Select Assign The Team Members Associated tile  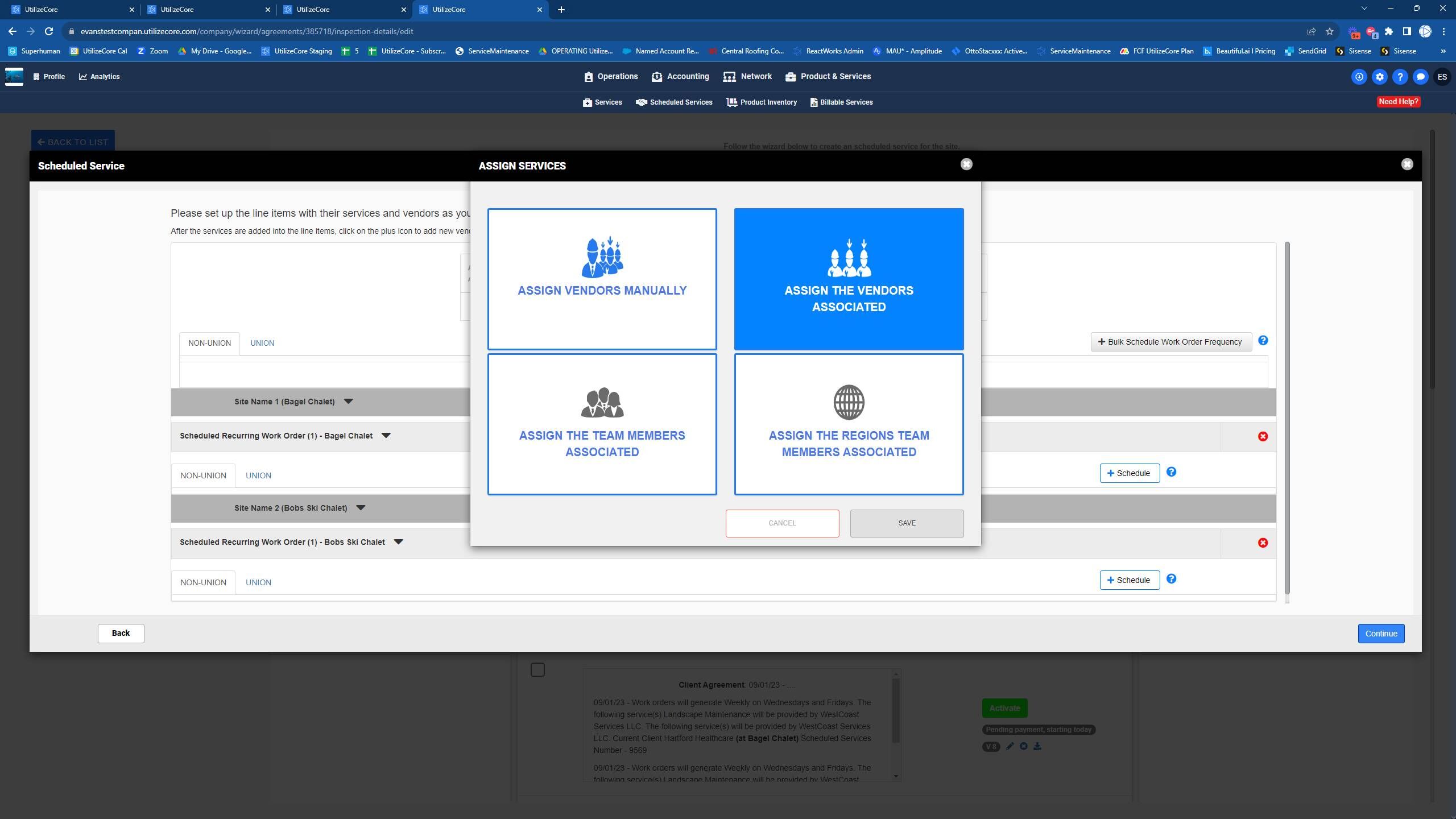pyautogui.click(x=602, y=424)
